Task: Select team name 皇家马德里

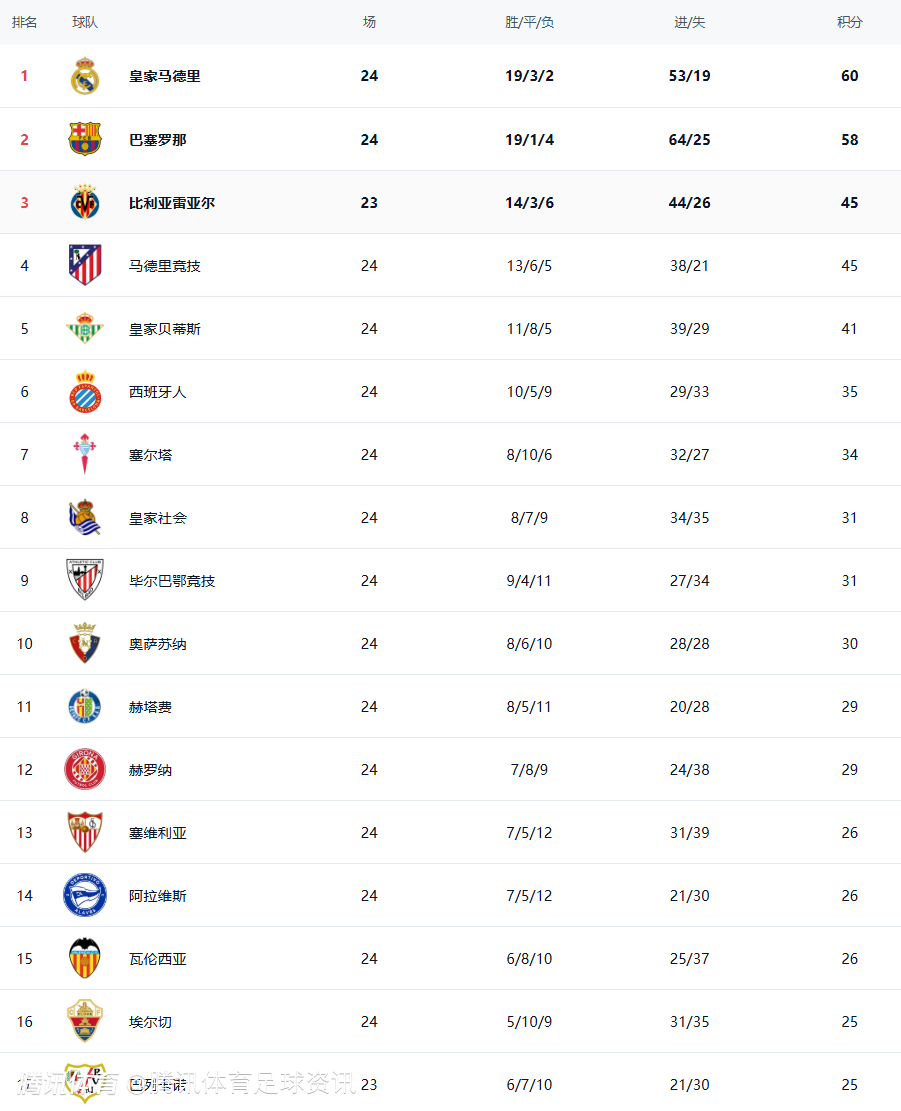Action: (165, 76)
